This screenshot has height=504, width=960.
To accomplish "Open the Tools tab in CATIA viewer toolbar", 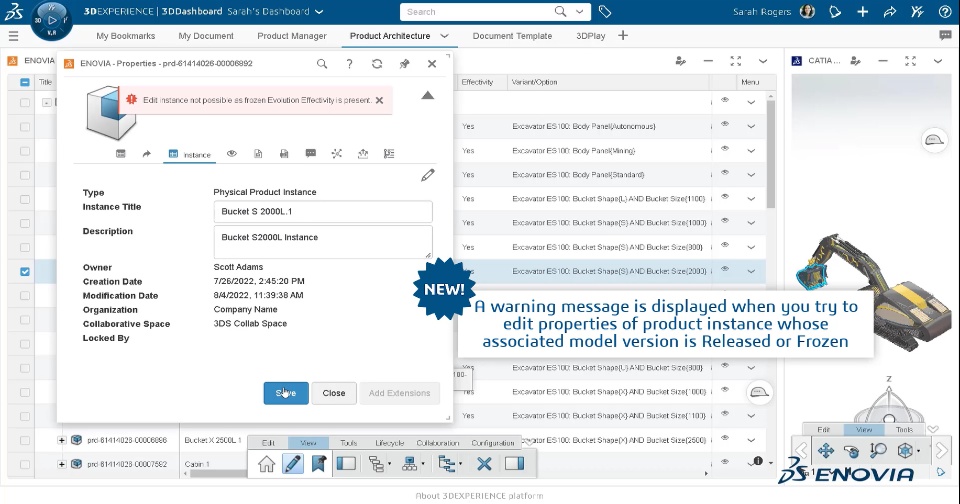I will (904, 430).
